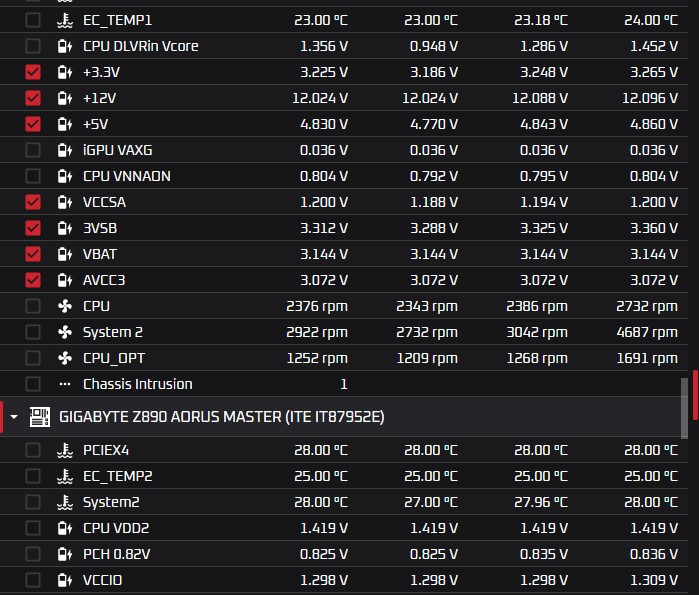Click the thermometer icon beside EC_TEMP1

(x=64, y=20)
